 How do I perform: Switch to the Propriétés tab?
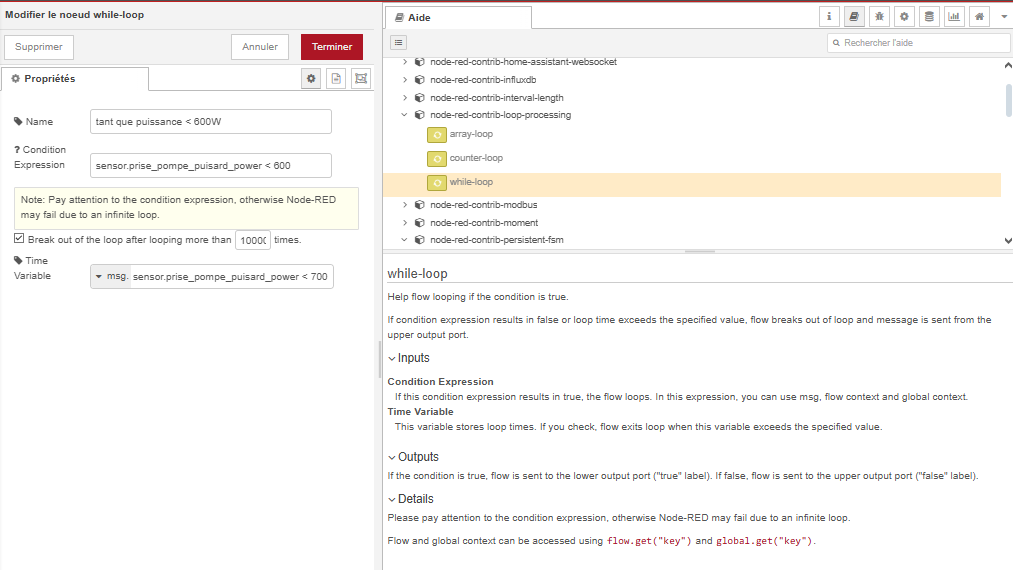pos(75,79)
